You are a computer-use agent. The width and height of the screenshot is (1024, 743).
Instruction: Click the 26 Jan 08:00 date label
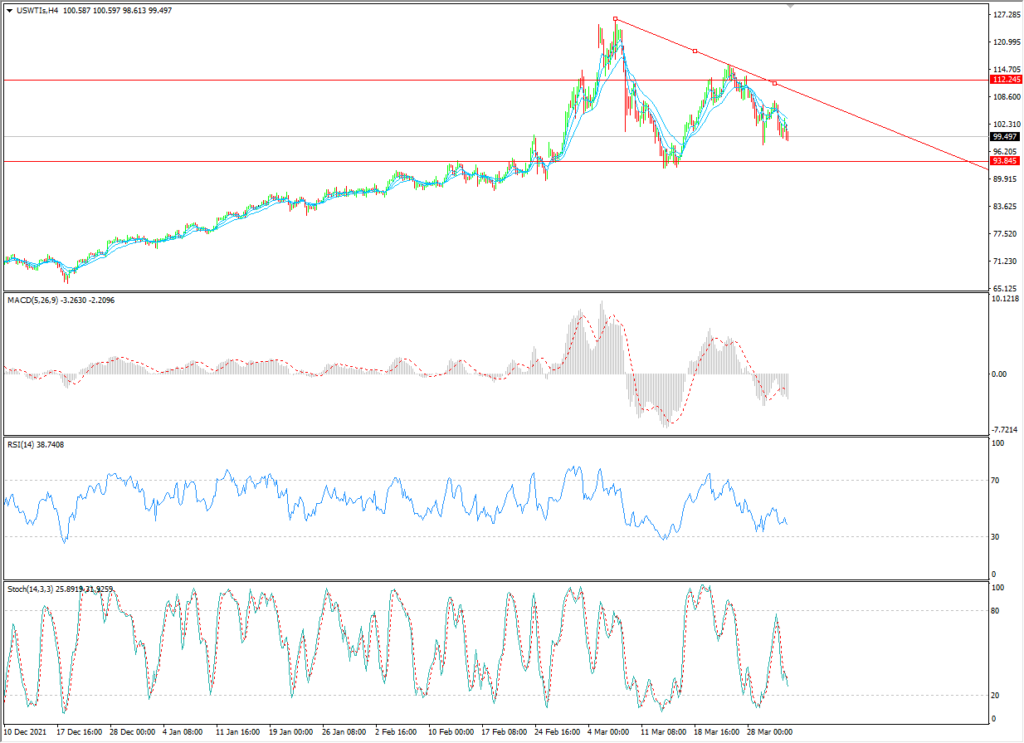pyautogui.click(x=344, y=732)
